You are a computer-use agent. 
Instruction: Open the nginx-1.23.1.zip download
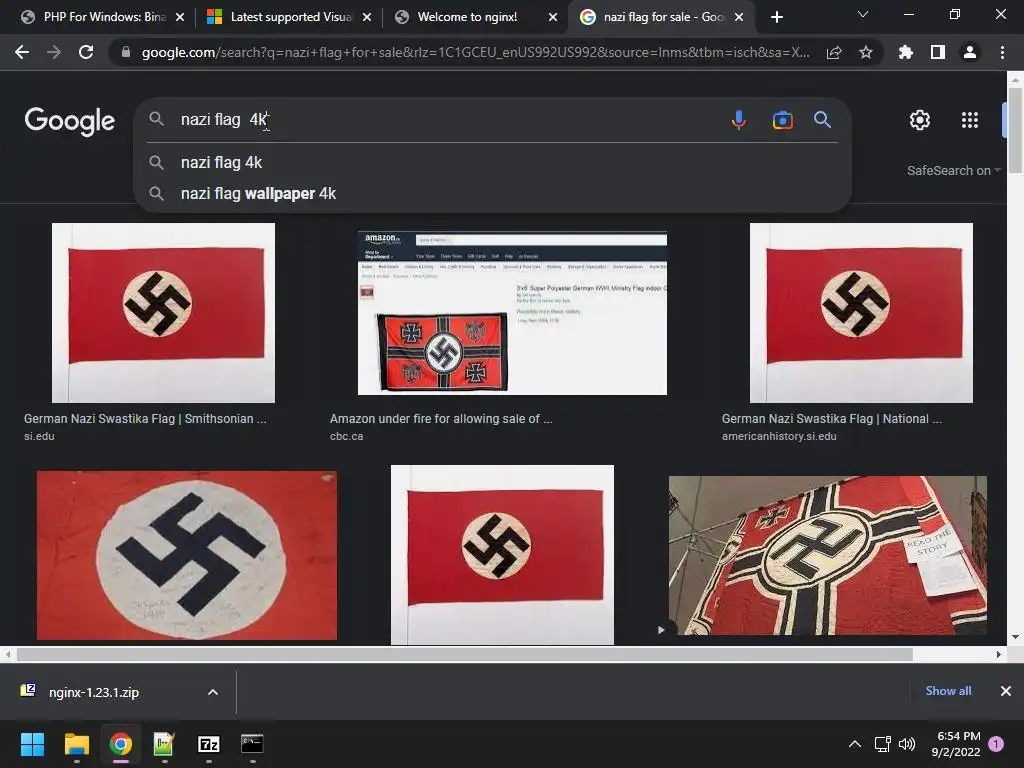tap(94, 692)
